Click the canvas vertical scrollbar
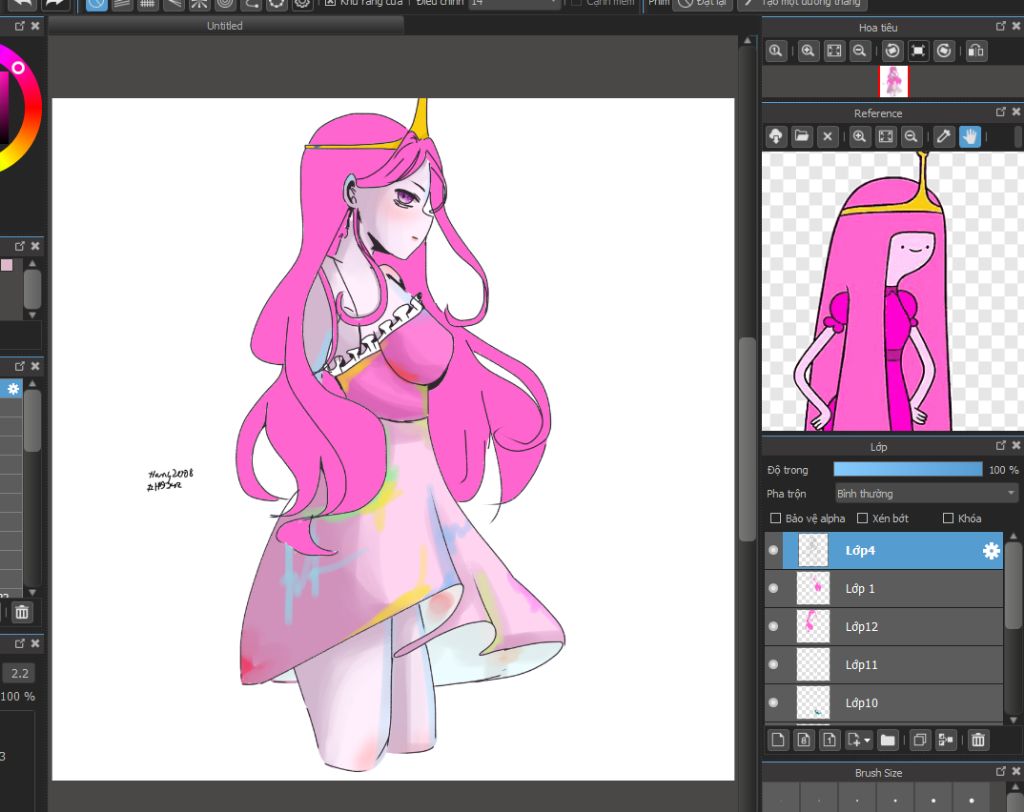The width and height of the screenshot is (1024, 812). point(747,439)
